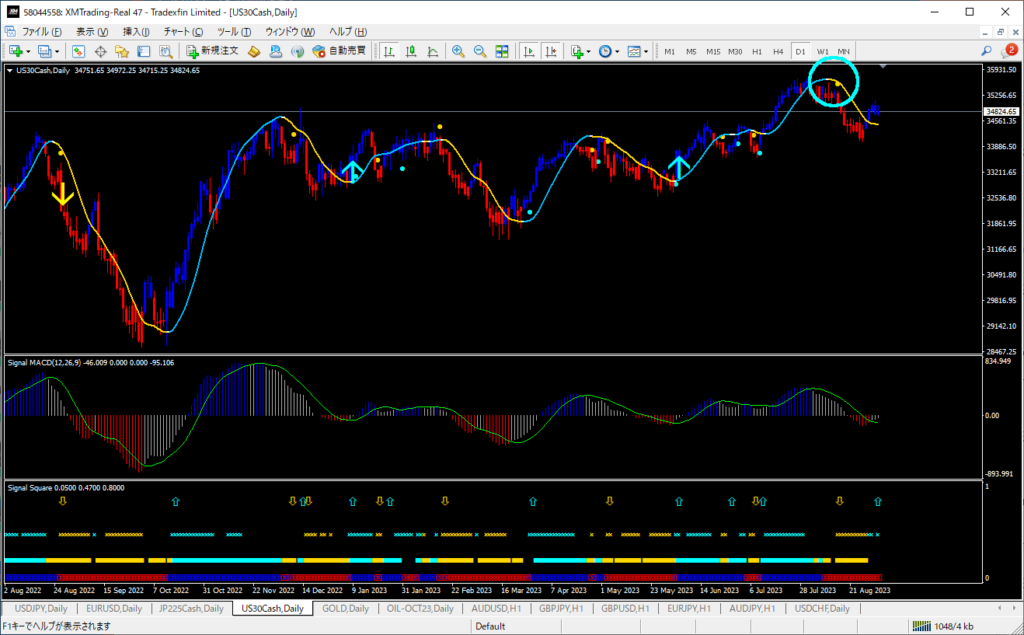Expand the indicators list dropdown arrow
The image size is (1024, 635).
588,52
